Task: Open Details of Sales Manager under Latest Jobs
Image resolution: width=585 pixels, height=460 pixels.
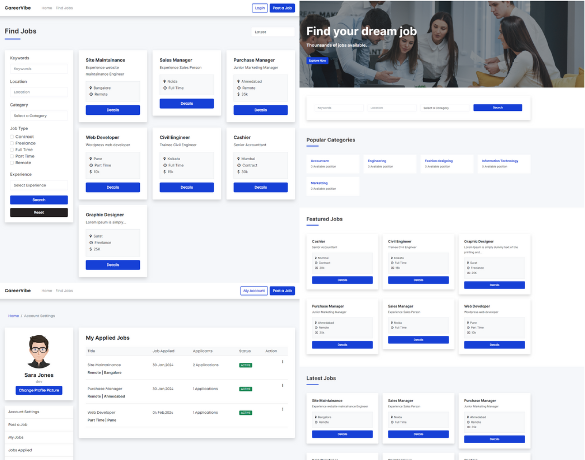Action: [418, 434]
